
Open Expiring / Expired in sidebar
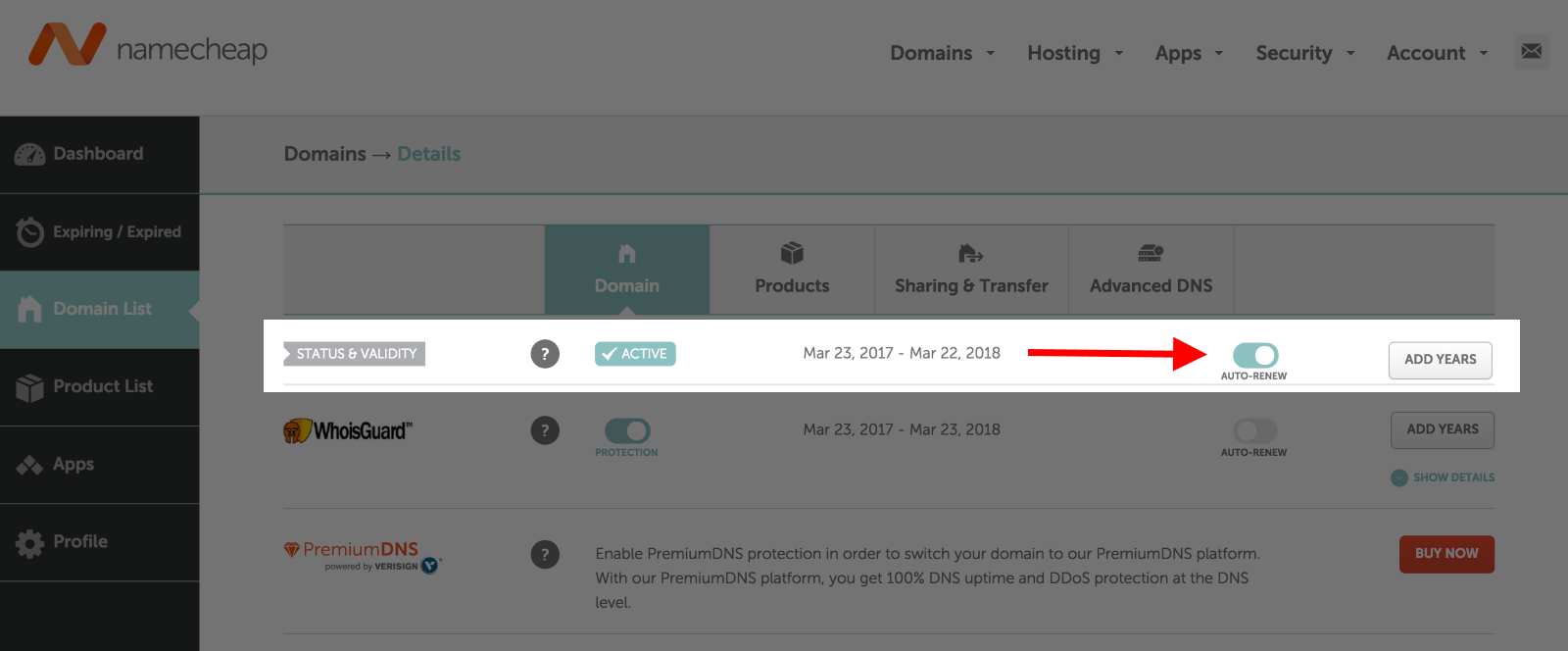pos(99,231)
